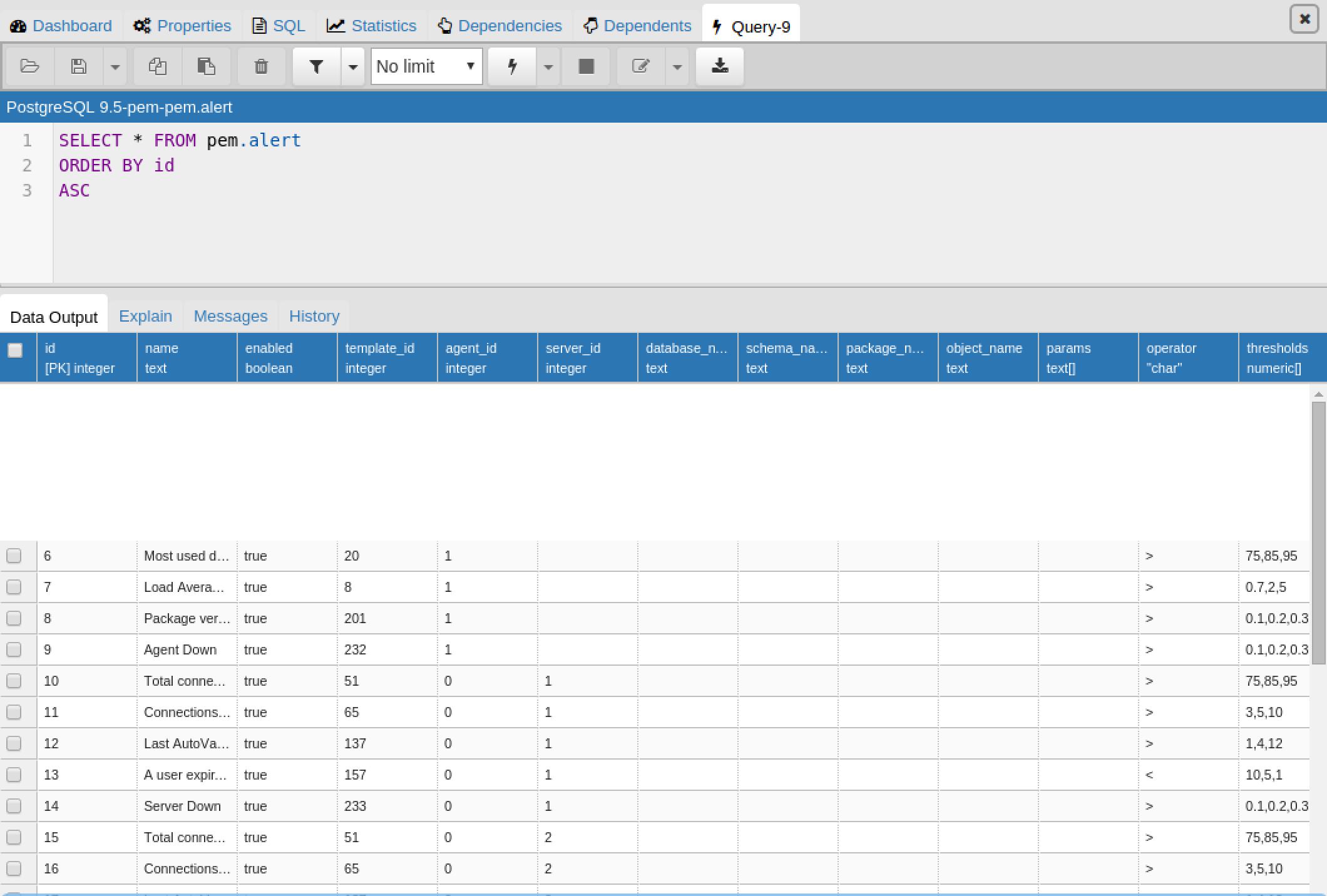
Task: Switch to the Messages tab
Action: [x=230, y=316]
